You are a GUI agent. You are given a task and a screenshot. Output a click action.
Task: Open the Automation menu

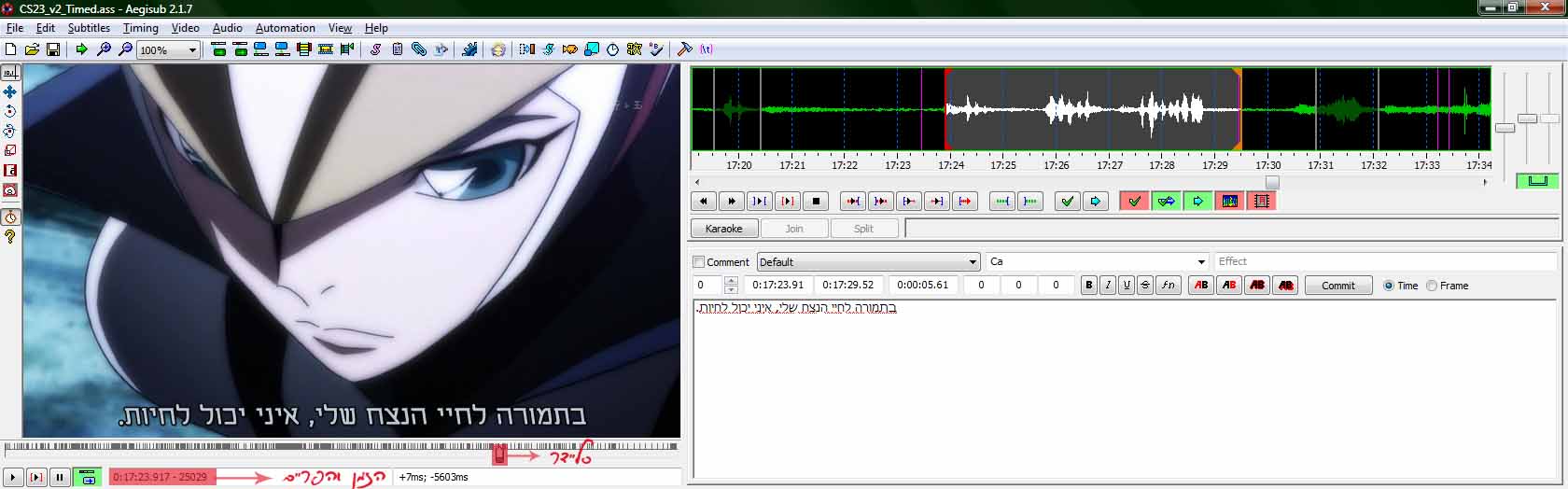[285, 28]
